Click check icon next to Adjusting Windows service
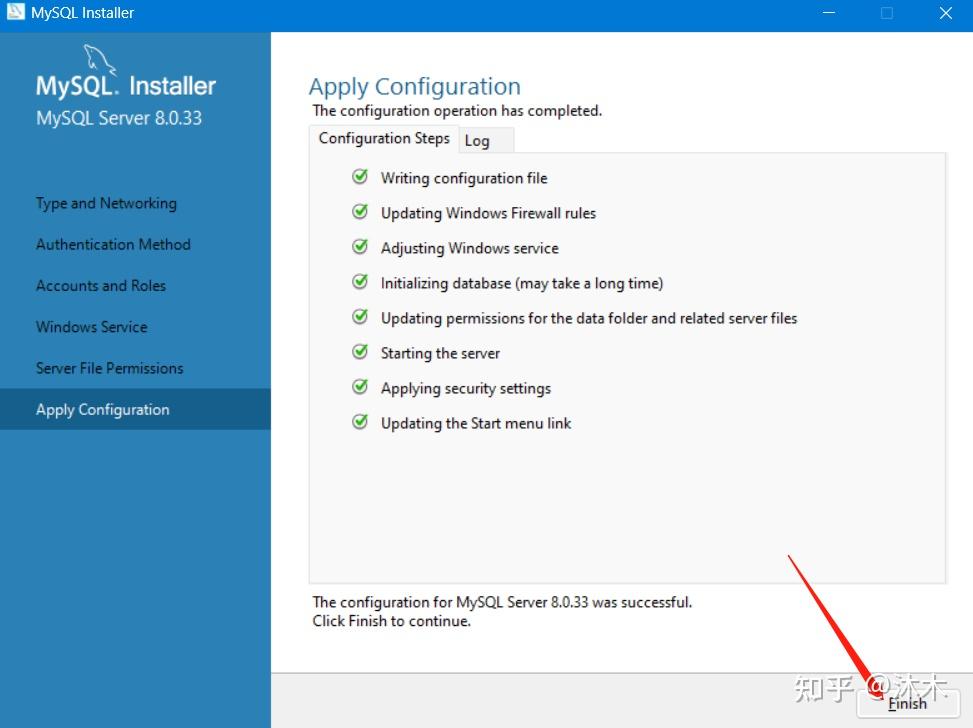This screenshot has height=728, width=973. (360, 247)
